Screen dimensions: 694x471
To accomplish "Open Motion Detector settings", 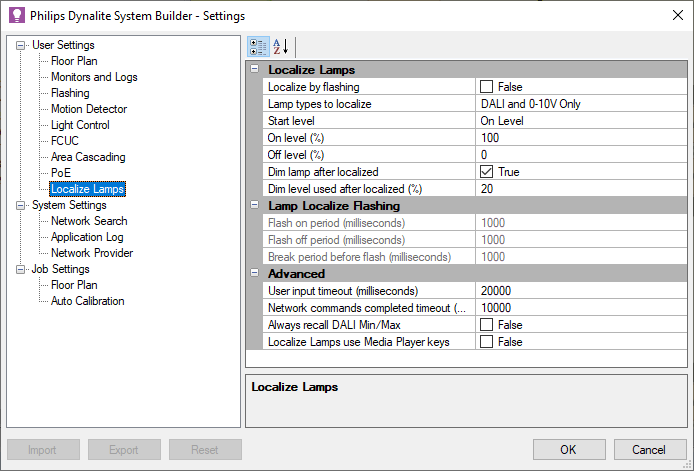I will tap(89, 109).
